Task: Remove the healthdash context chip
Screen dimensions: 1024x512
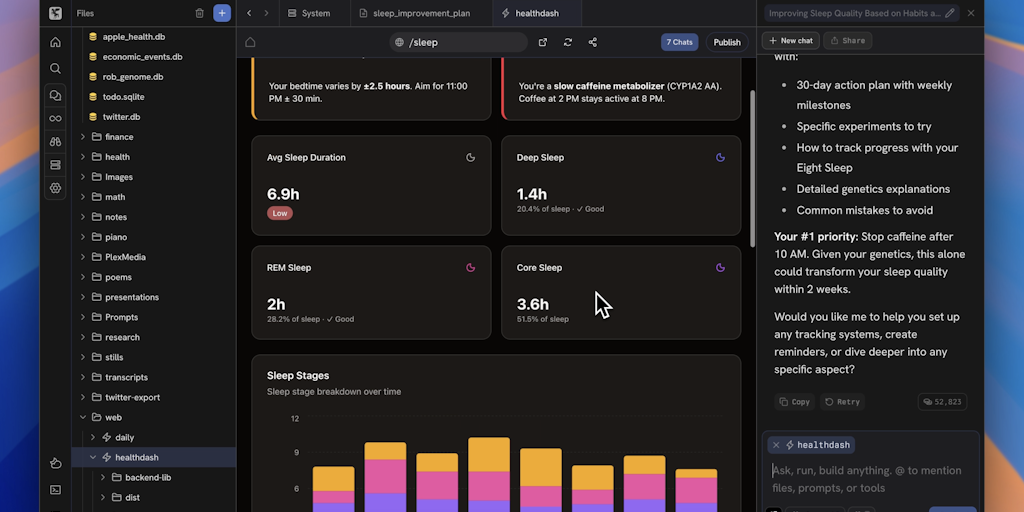Action: [776, 445]
